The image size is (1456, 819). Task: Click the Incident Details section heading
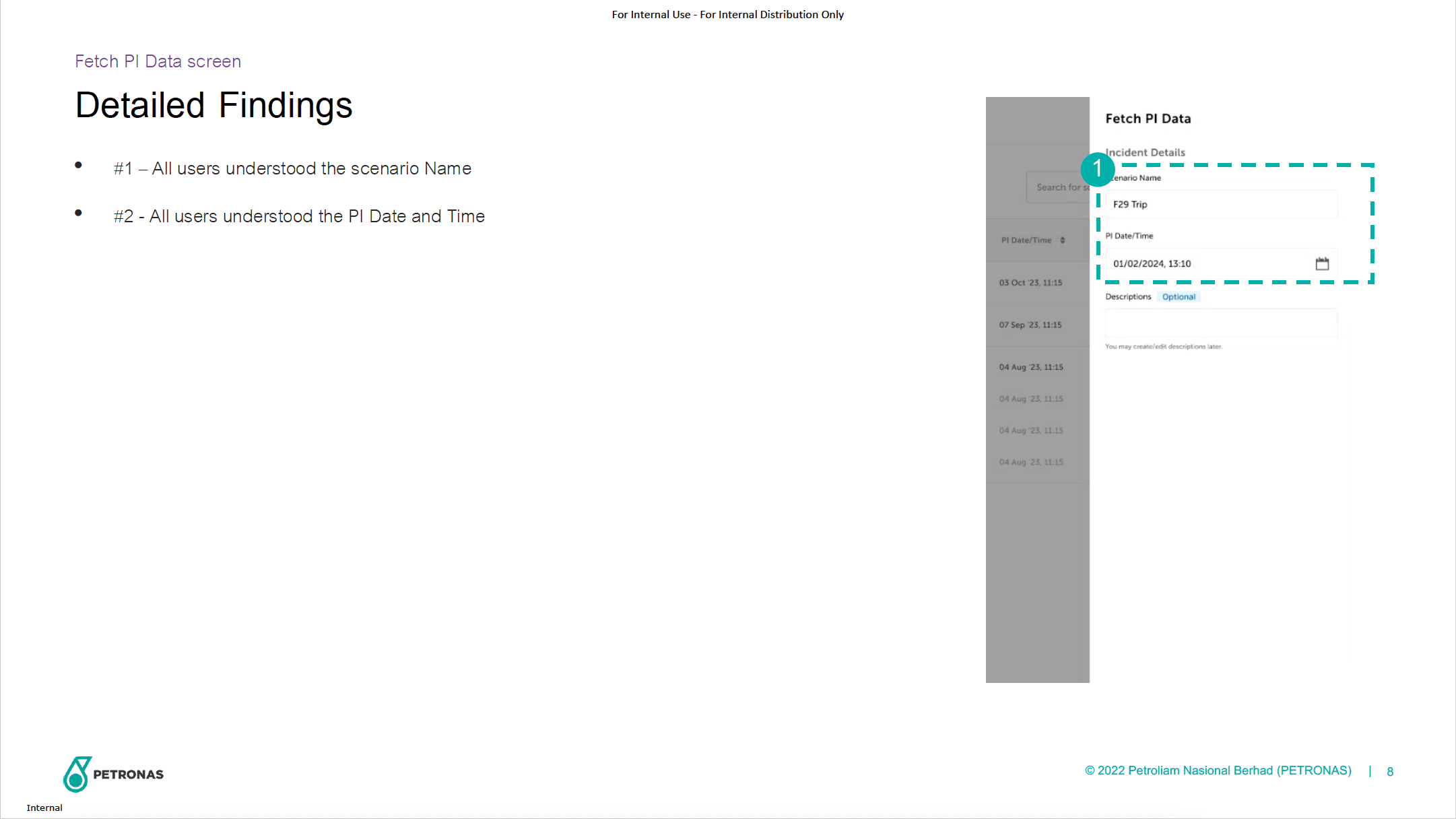1146,153
